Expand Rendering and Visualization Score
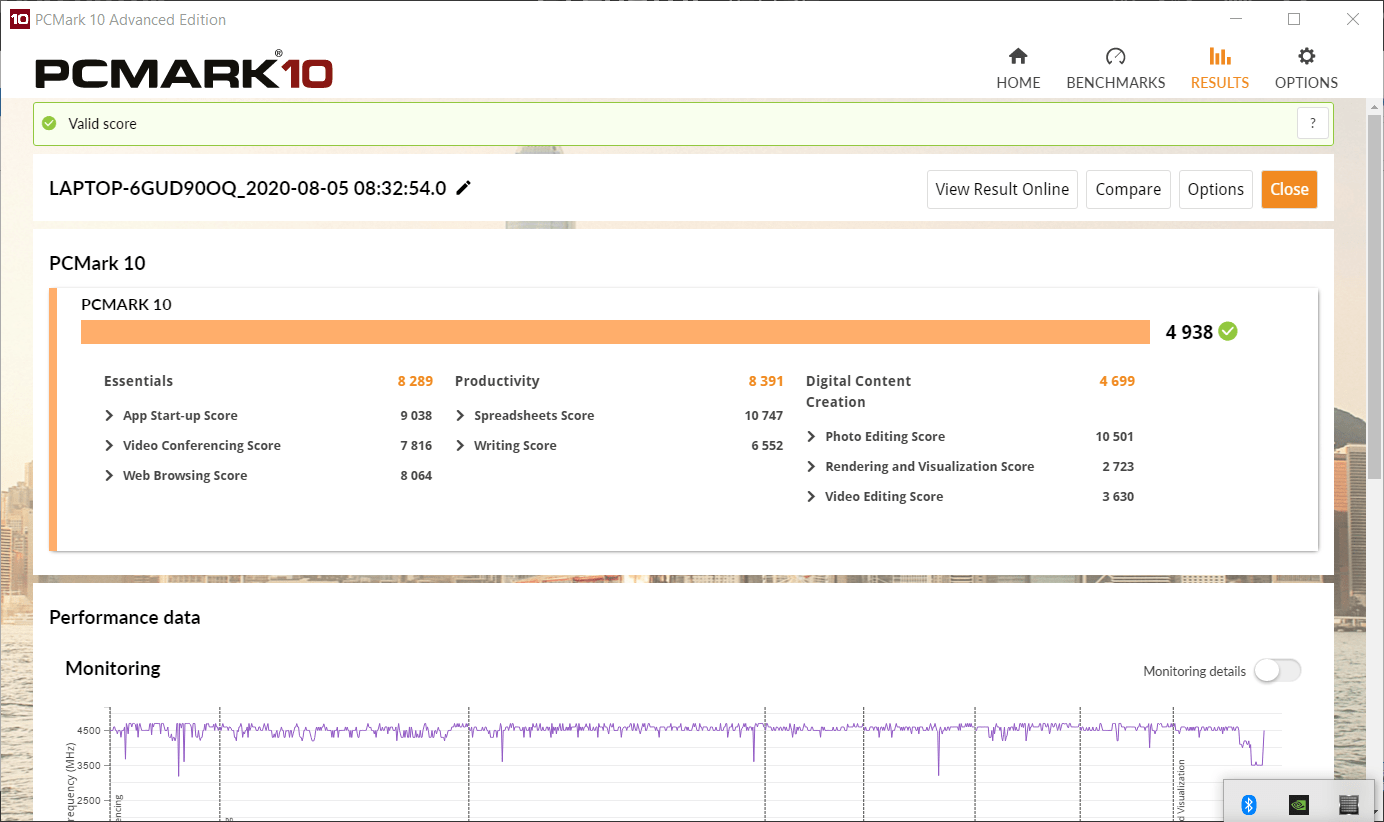This screenshot has height=822, width=1384. point(812,467)
